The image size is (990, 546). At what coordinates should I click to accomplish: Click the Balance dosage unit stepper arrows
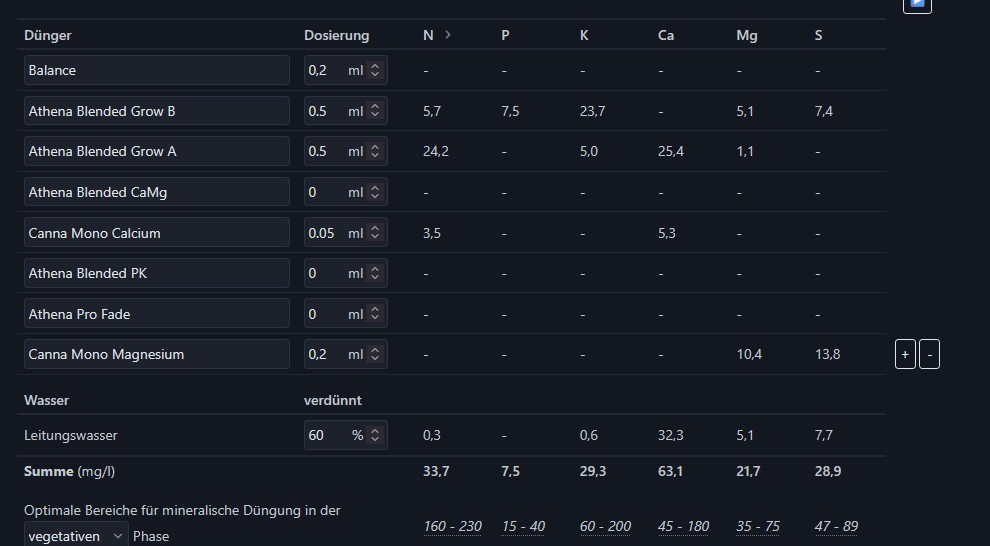(x=375, y=71)
